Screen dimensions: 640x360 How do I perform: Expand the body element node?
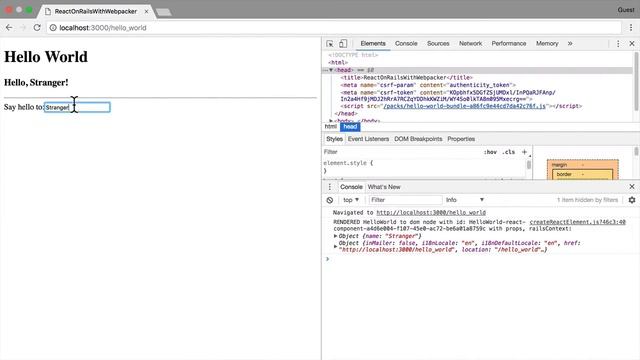click(331, 121)
